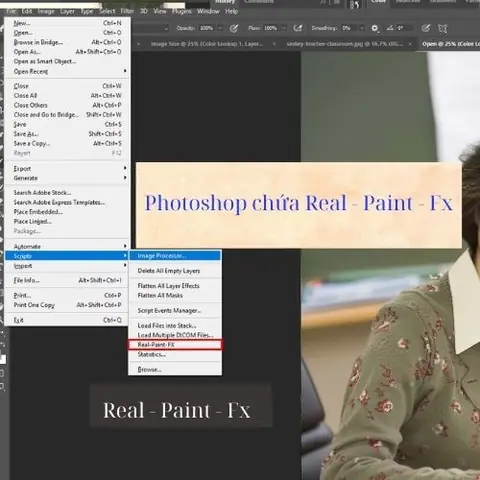Open the smoothing options gear icon

[x=375, y=28]
